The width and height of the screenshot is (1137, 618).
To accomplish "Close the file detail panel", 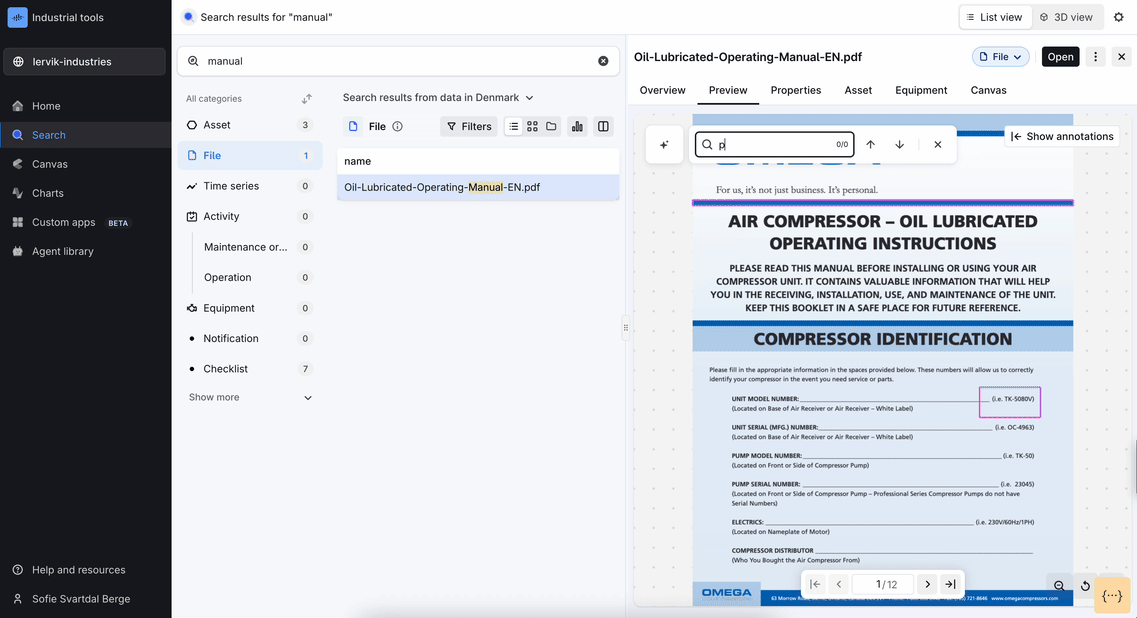I will 1122,57.
